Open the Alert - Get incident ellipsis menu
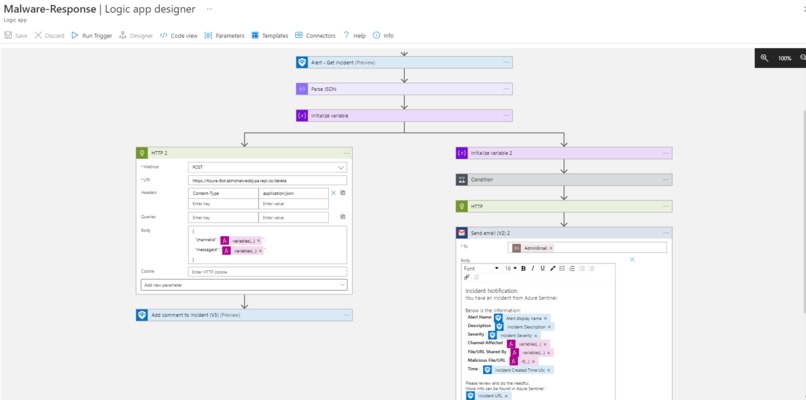 (x=506, y=62)
